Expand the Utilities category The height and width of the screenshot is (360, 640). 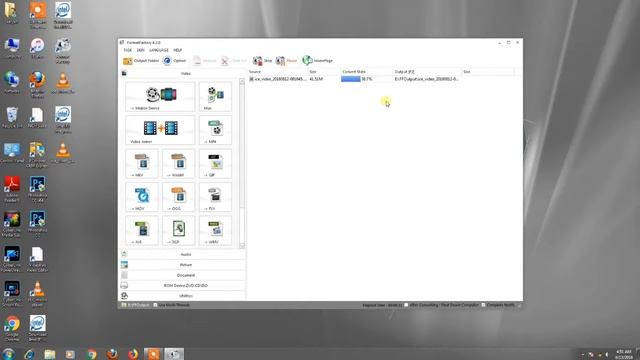coord(183,296)
